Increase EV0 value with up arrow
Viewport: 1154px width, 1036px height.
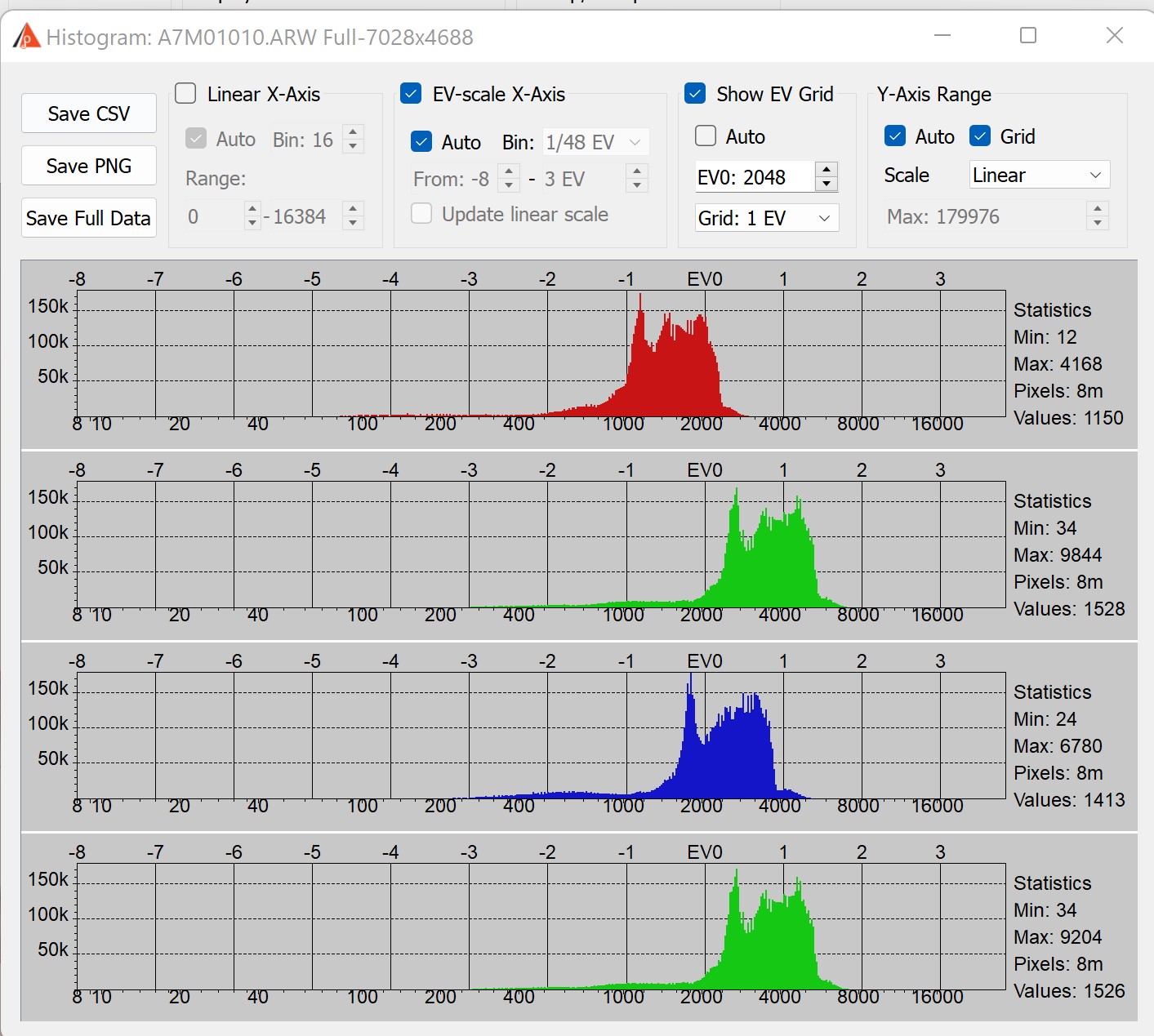pyautogui.click(x=827, y=170)
